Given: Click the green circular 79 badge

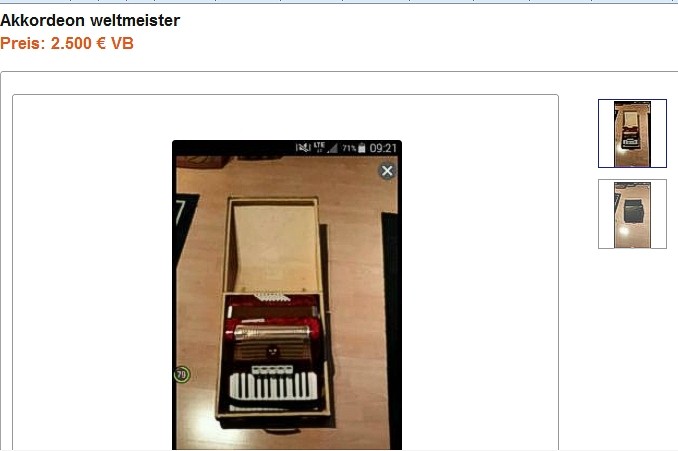Looking at the screenshot, I should tap(182, 374).
